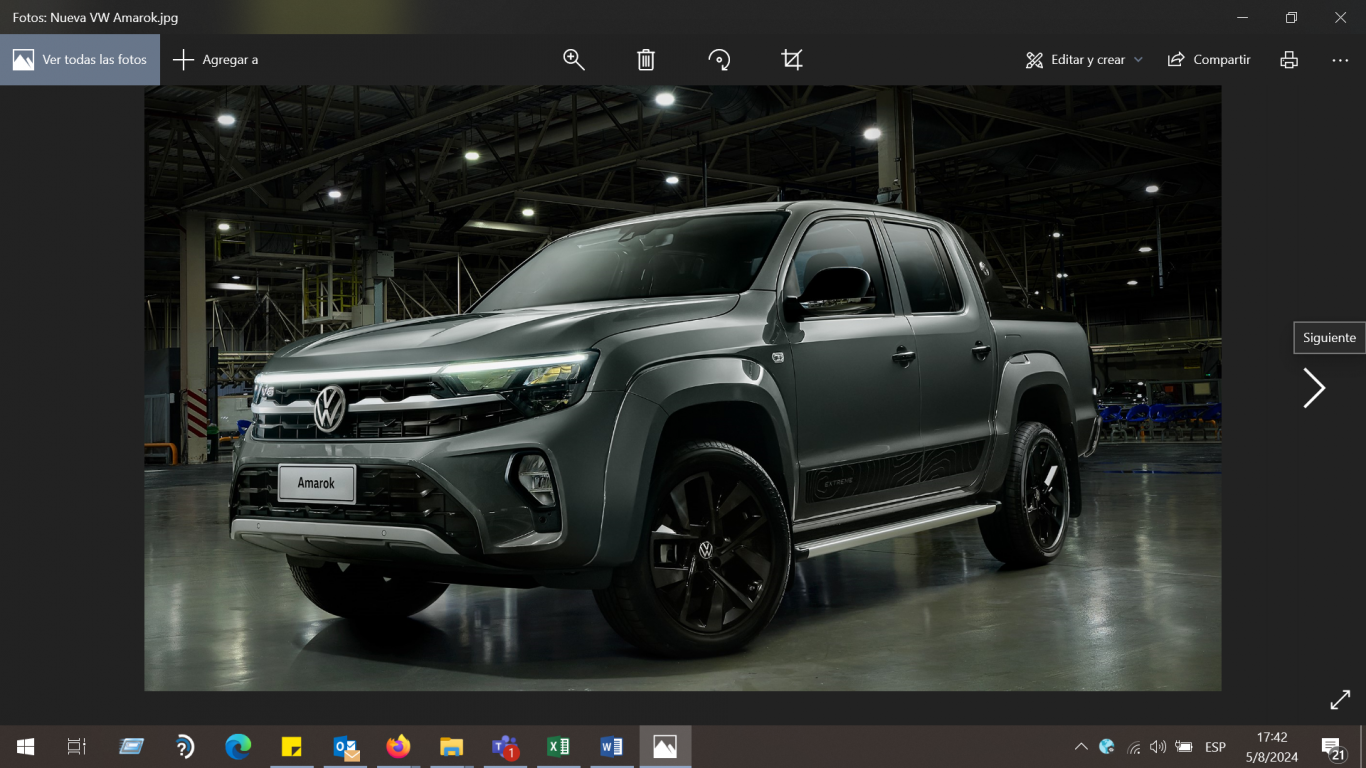Delete photo with trash icon
The width and height of the screenshot is (1366, 768).
point(646,60)
